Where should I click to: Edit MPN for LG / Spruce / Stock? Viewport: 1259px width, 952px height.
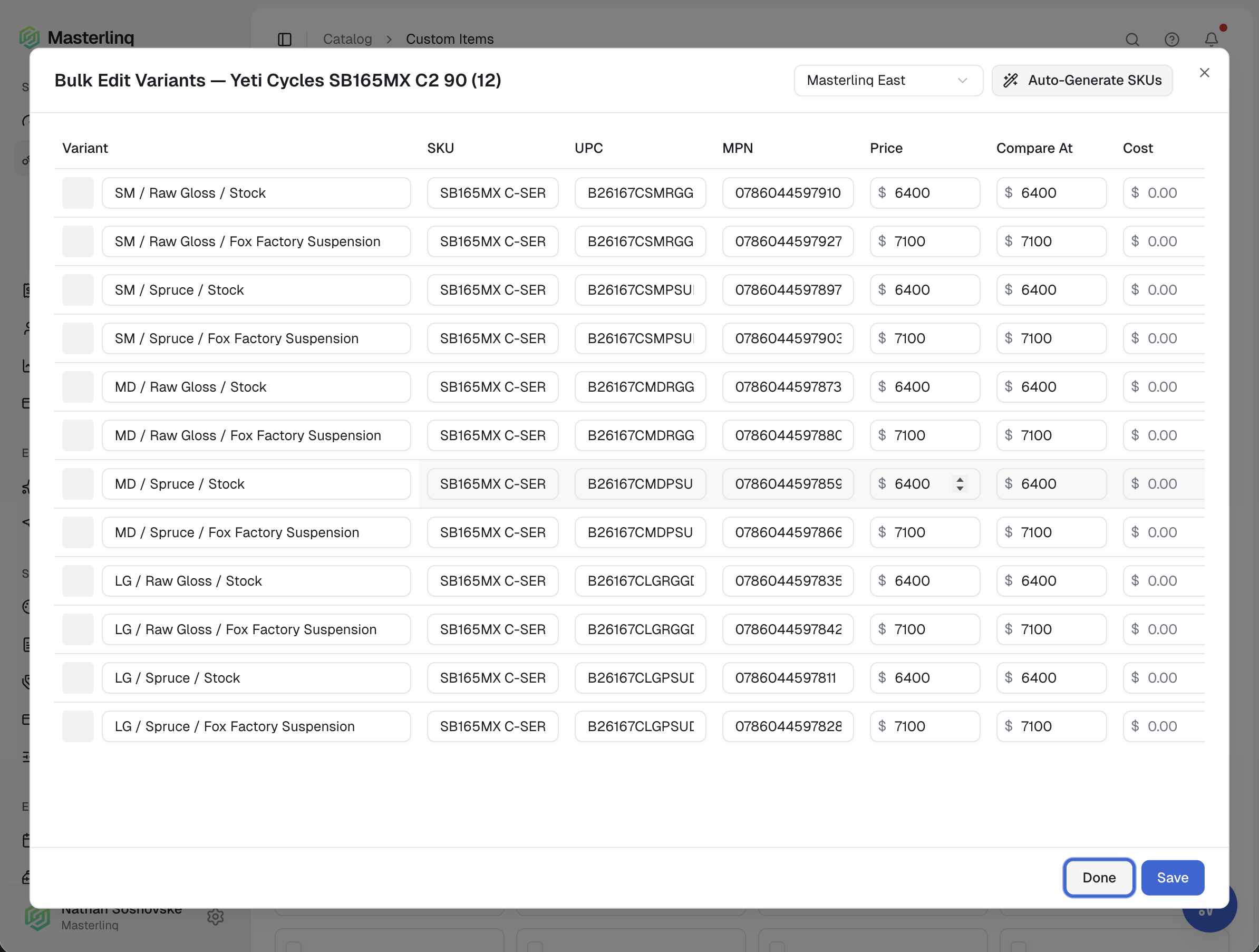click(788, 678)
